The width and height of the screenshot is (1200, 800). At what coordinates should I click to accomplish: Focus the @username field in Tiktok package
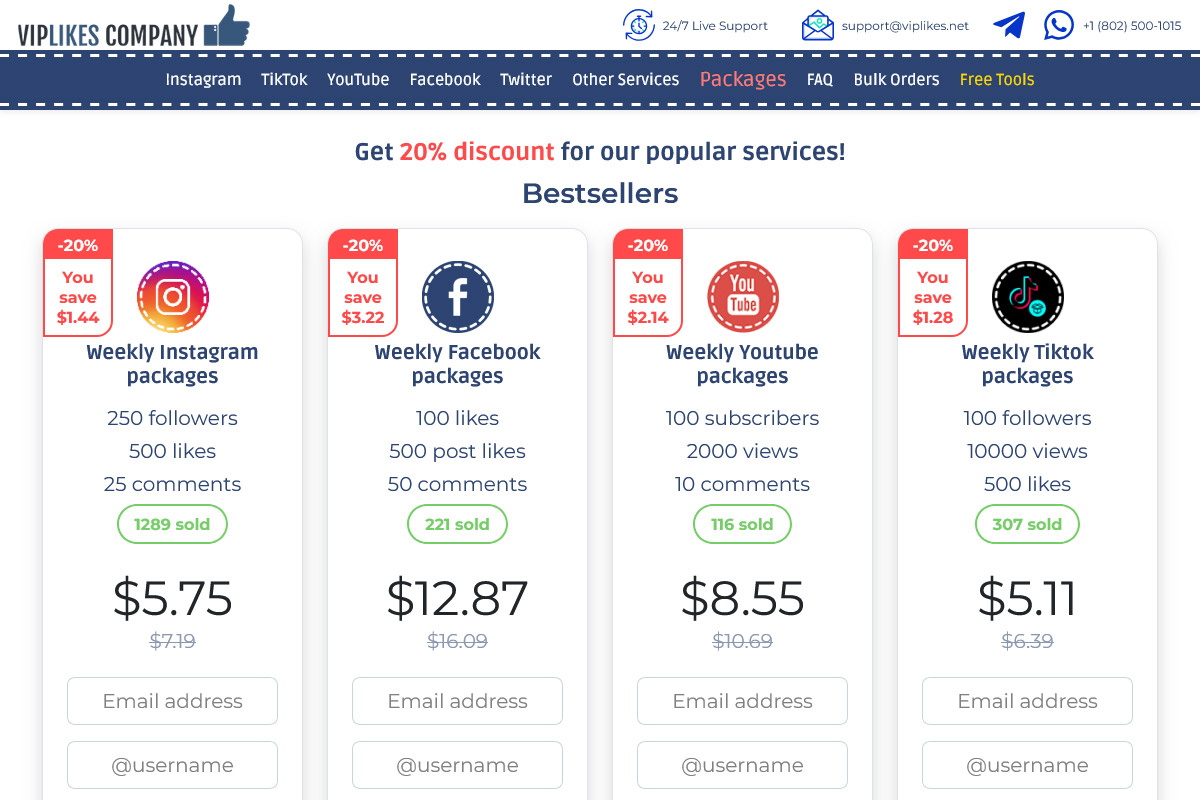pos(1027,765)
